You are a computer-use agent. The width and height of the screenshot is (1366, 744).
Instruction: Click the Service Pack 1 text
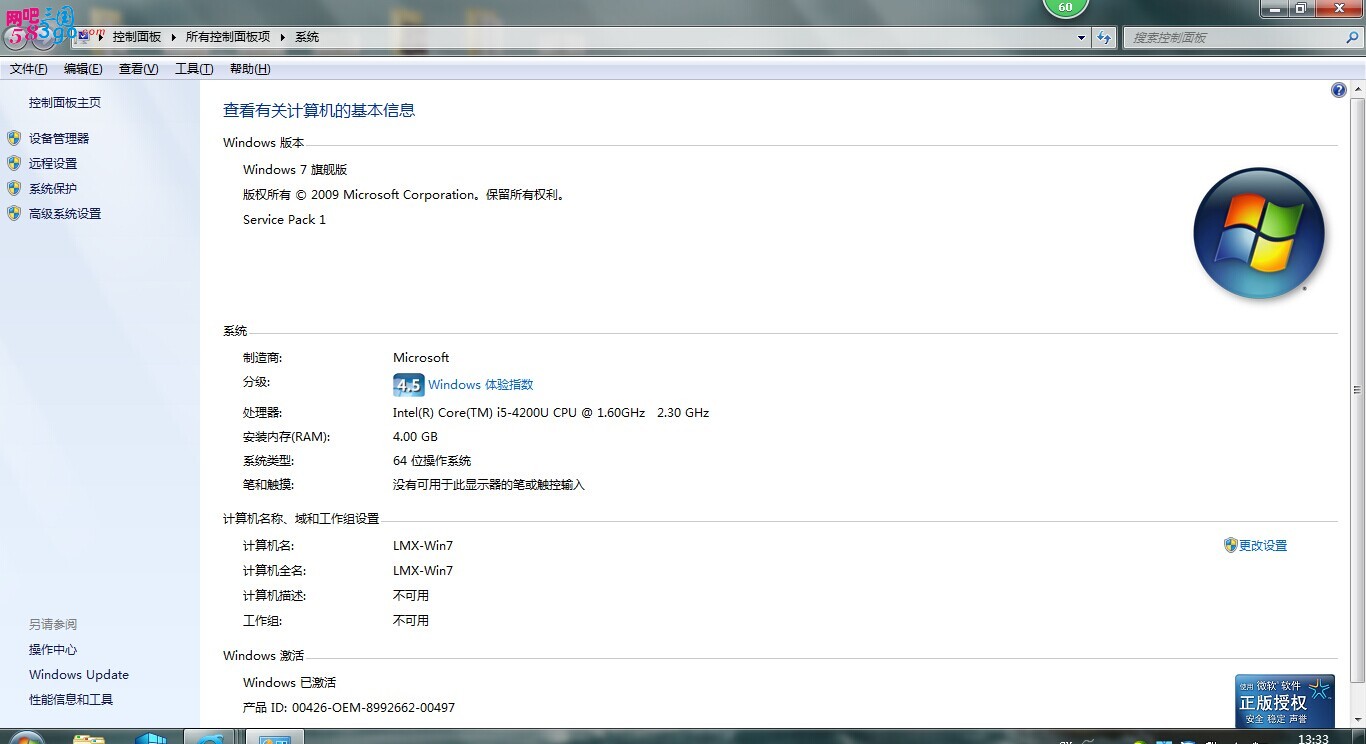pyautogui.click(x=284, y=220)
